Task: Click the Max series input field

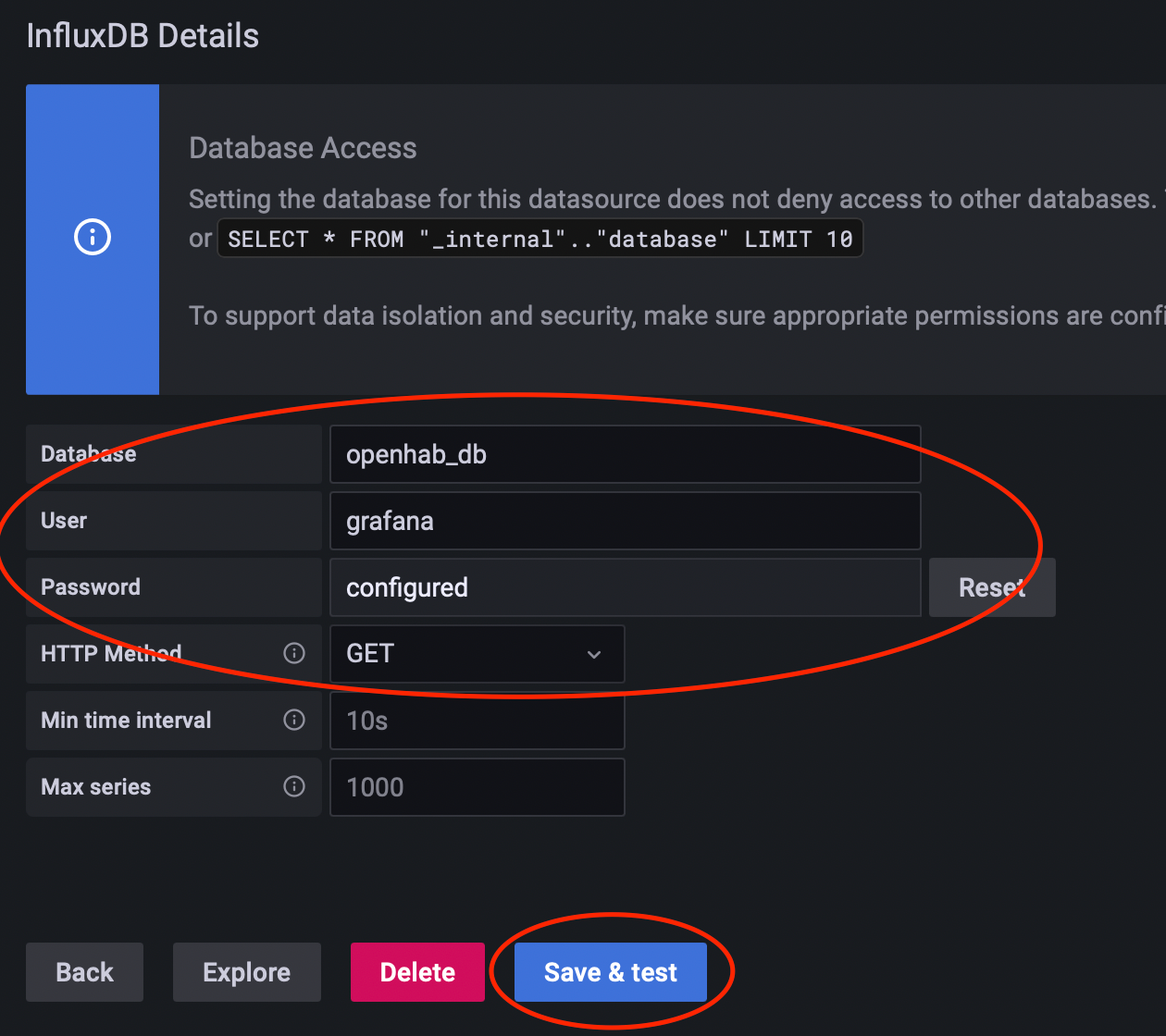Action: pyautogui.click(x=477, y=787)
